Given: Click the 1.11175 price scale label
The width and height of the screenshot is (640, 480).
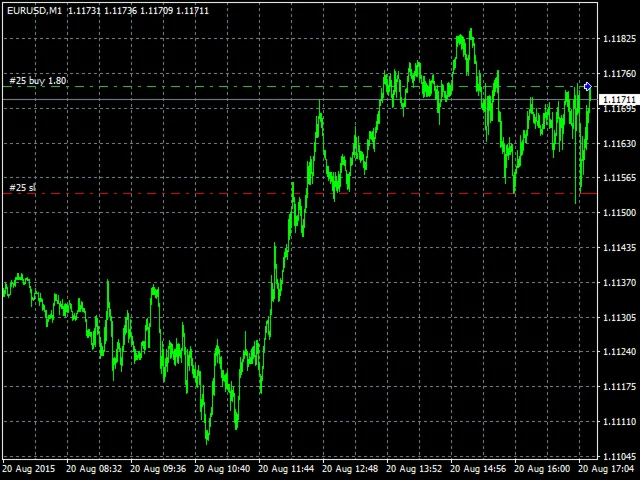Looking at the screenshot, I should click(619, 387).
